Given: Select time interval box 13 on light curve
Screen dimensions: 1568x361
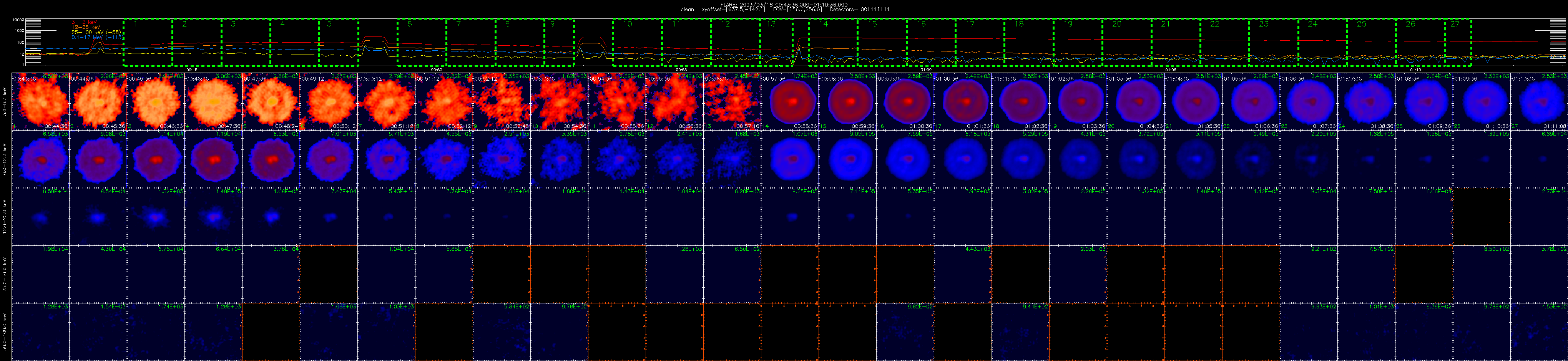Looking at the screenshot, I should 776,42.
